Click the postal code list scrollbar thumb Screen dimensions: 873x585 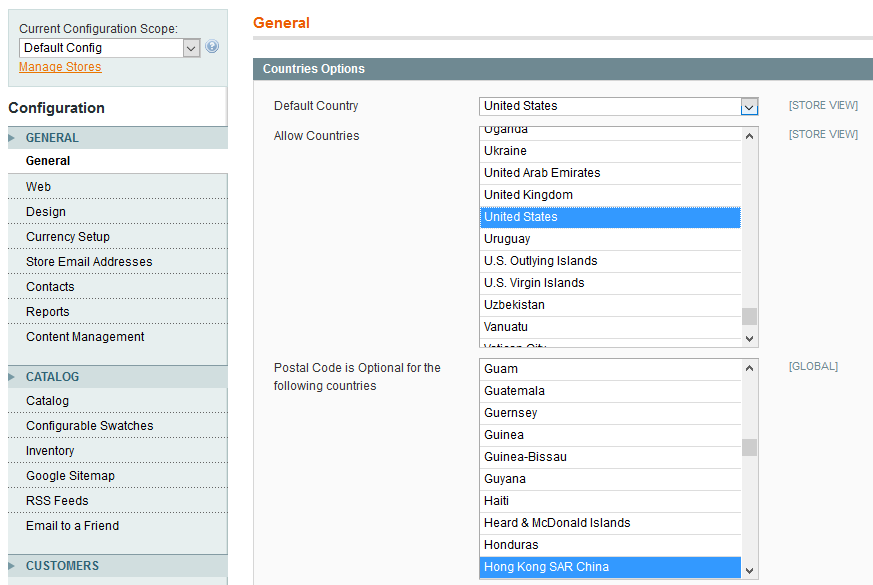(749, 447)
